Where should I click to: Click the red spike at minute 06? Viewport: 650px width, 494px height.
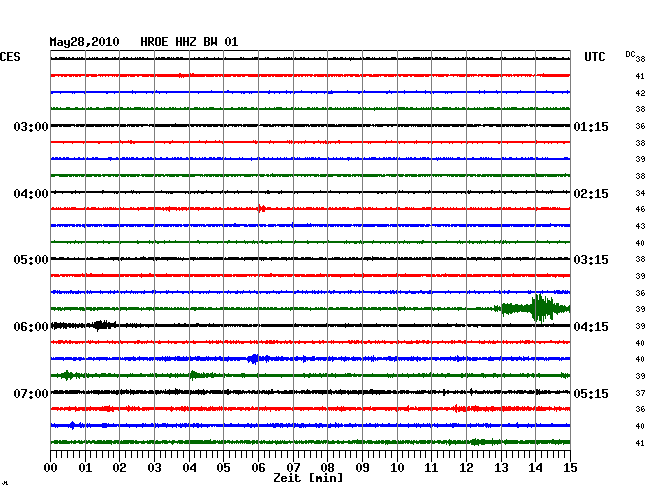[261, 208]
